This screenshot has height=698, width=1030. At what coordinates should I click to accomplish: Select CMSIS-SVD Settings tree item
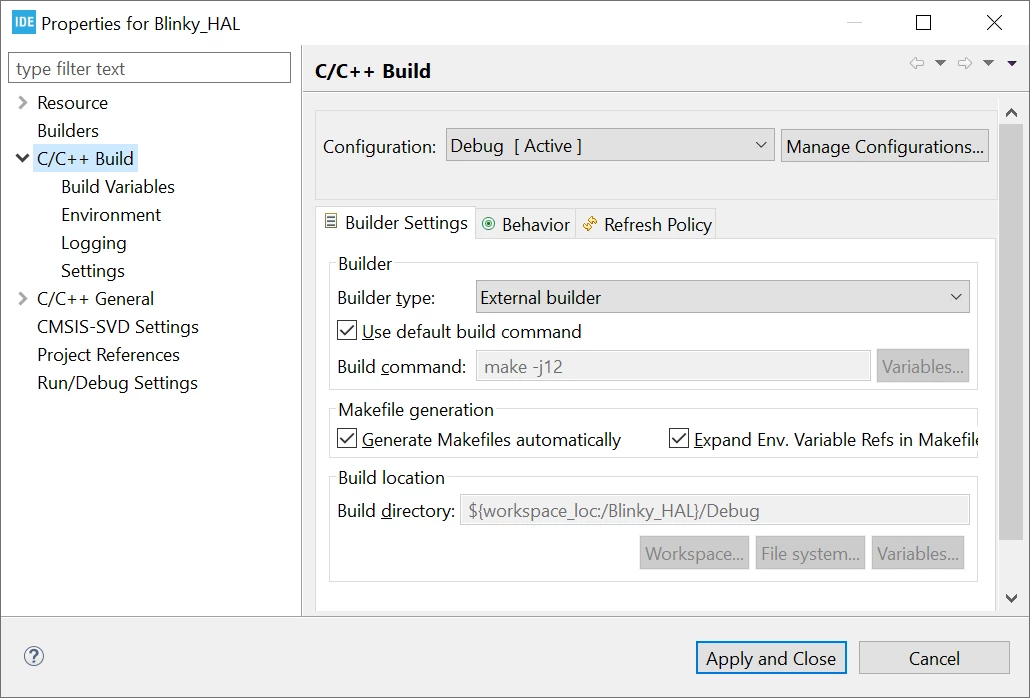point(118,327)
